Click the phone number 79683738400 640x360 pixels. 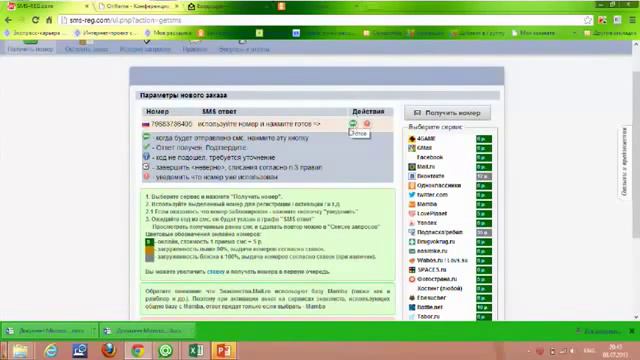coord(171,124)
